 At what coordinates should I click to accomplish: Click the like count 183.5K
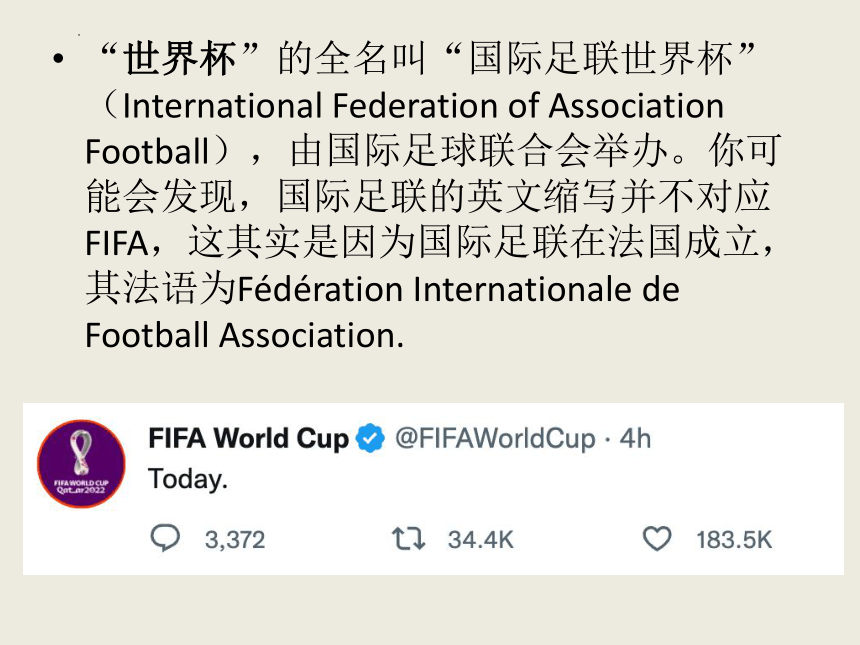(x=734, y=540)
